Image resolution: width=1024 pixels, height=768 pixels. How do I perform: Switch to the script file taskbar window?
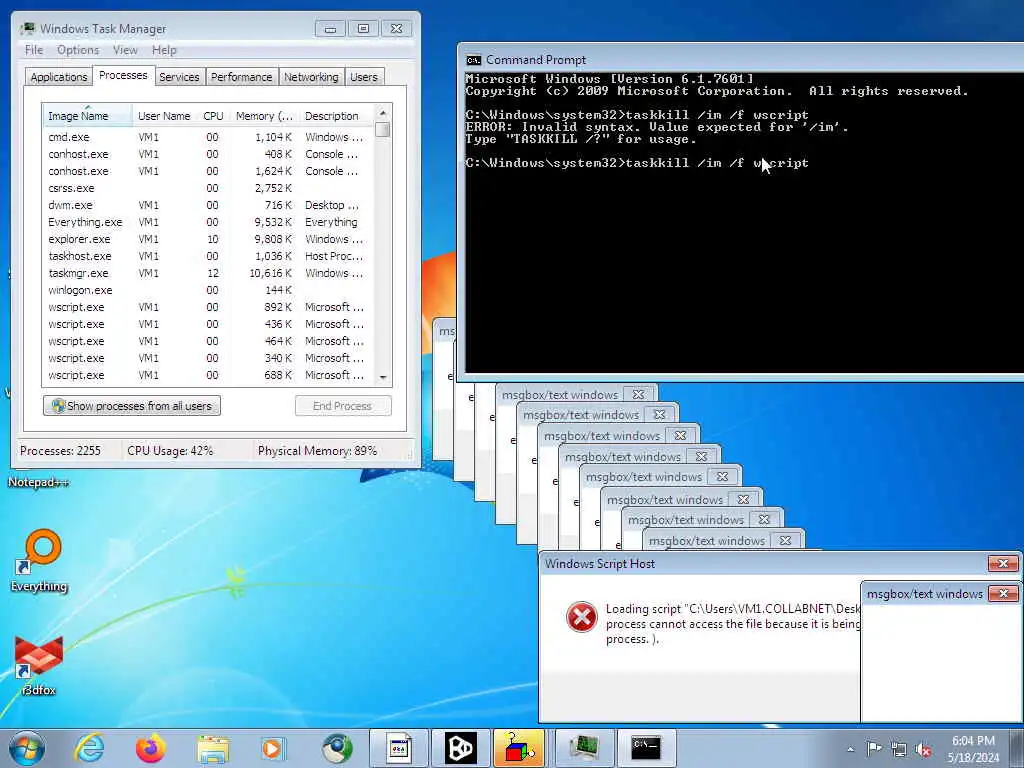click(x=399, y=748)
